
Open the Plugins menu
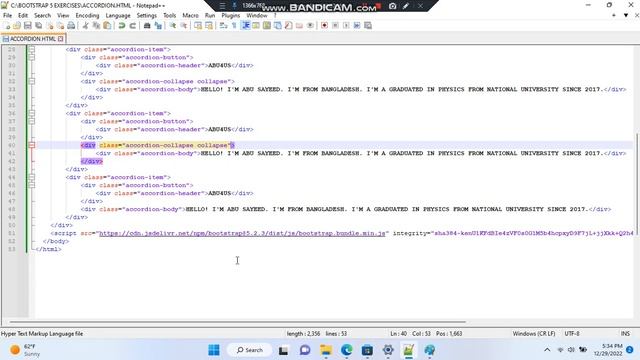point(231,16)
